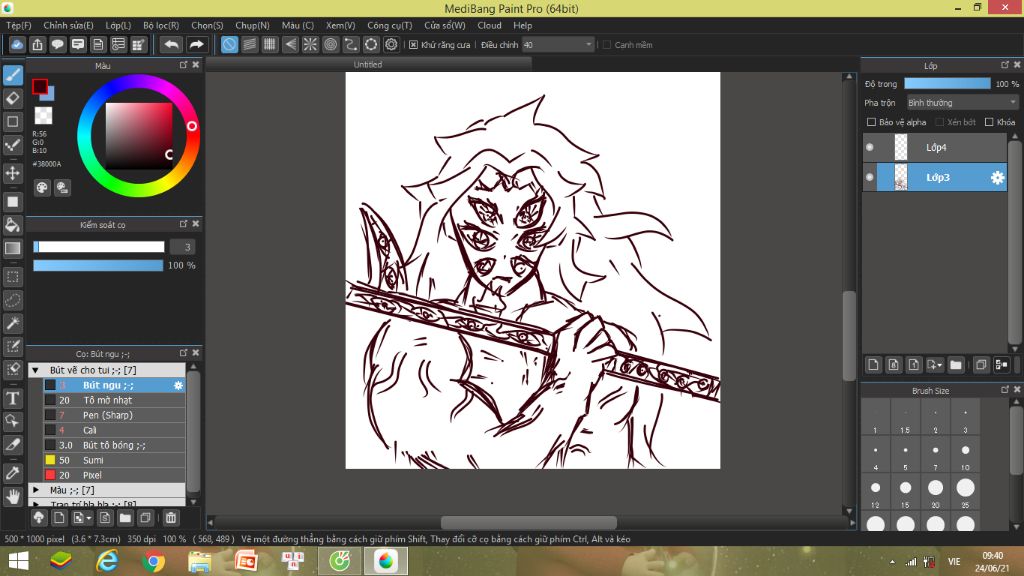Select the Lớp4 layer
The width and height of the screenshot is (1024, 576).
tap(935, 148)
